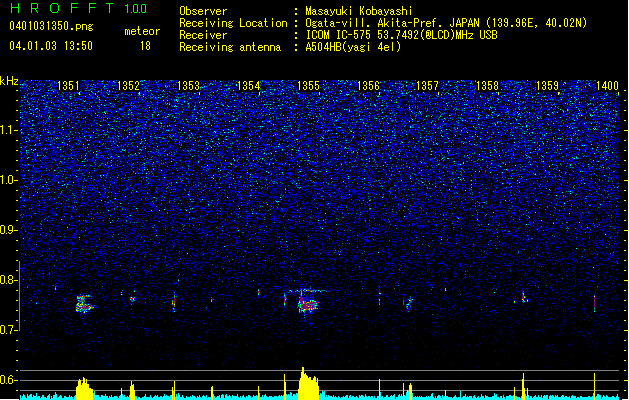The height and width of the screenshot is (400, 629).
Task: Click the meteor echo blob near 1351
Action: coord(83,304)
